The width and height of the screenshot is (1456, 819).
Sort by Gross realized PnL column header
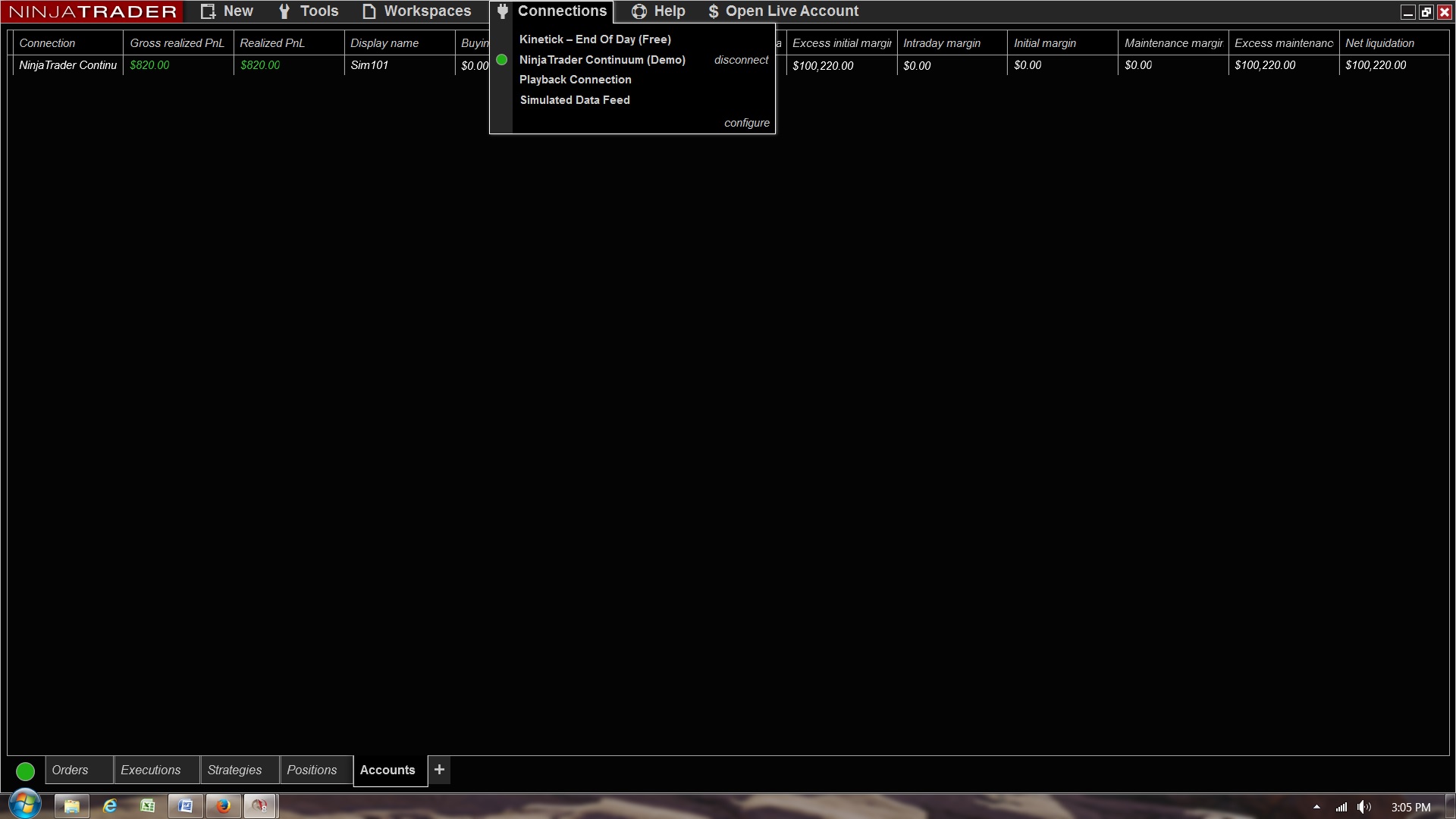pos(177,43)
